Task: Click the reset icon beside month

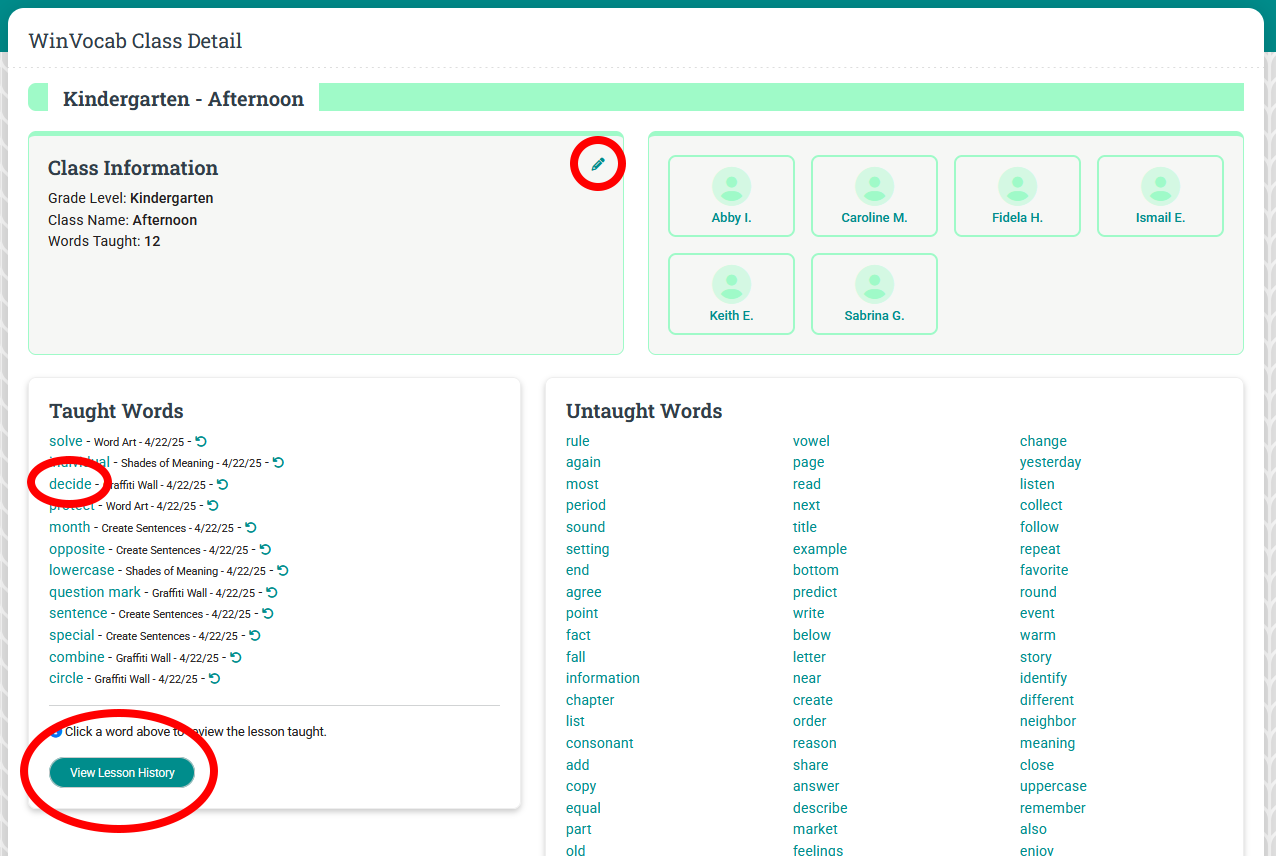Action: [251, 527]
